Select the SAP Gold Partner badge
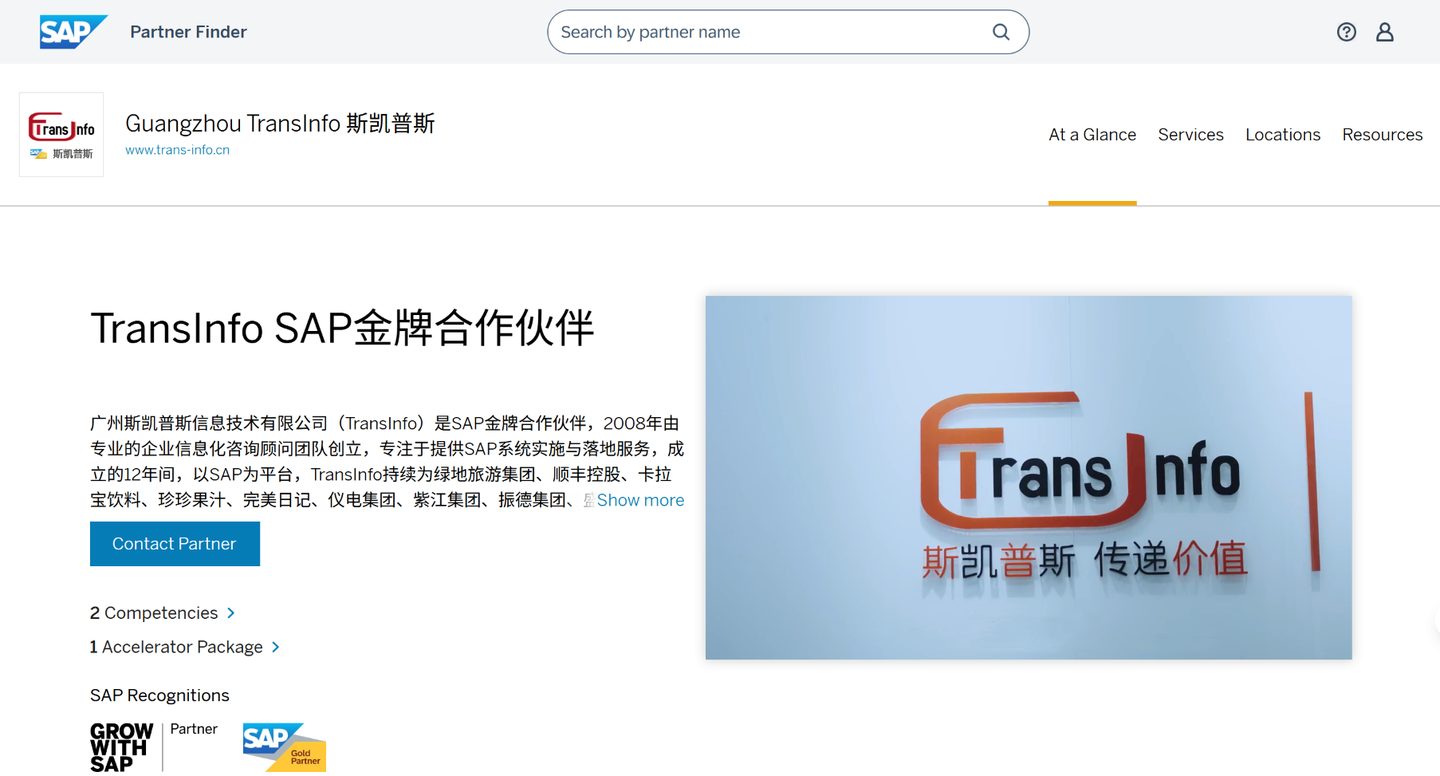The height and width of the screenshot is (776, 1440). [x=283, y=746]
